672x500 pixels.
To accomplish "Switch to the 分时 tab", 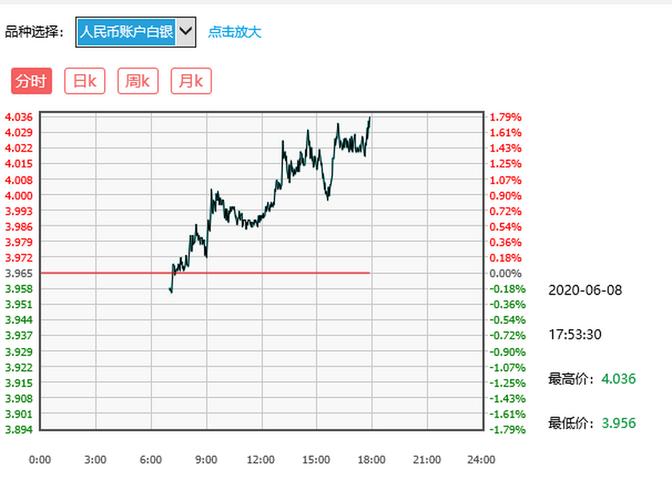I will tap(31, 81).
